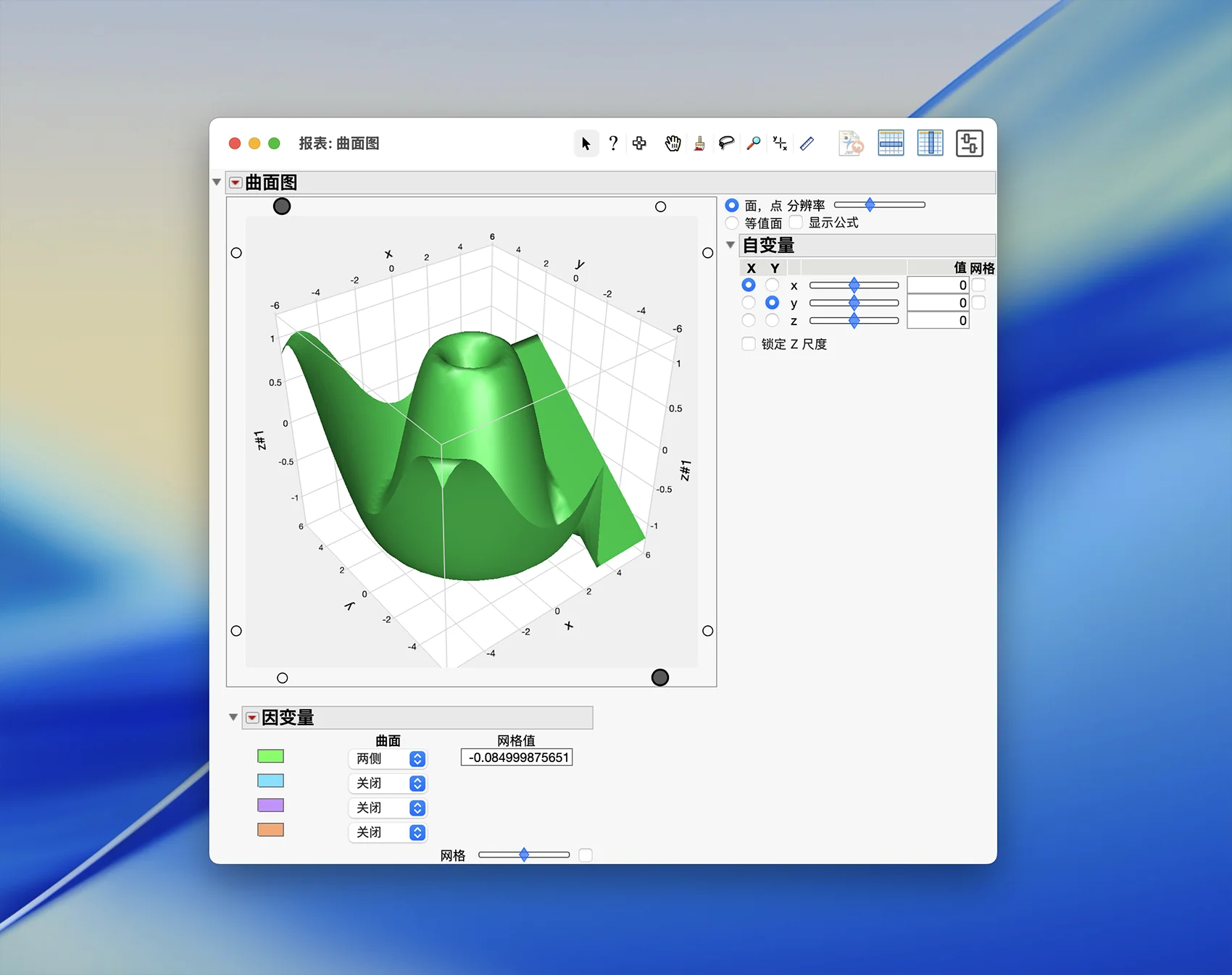This screenshot has height=975, width=1232.
Task: Check the 锁定 Z 尺度 checkbox
Action: point(749,344)
